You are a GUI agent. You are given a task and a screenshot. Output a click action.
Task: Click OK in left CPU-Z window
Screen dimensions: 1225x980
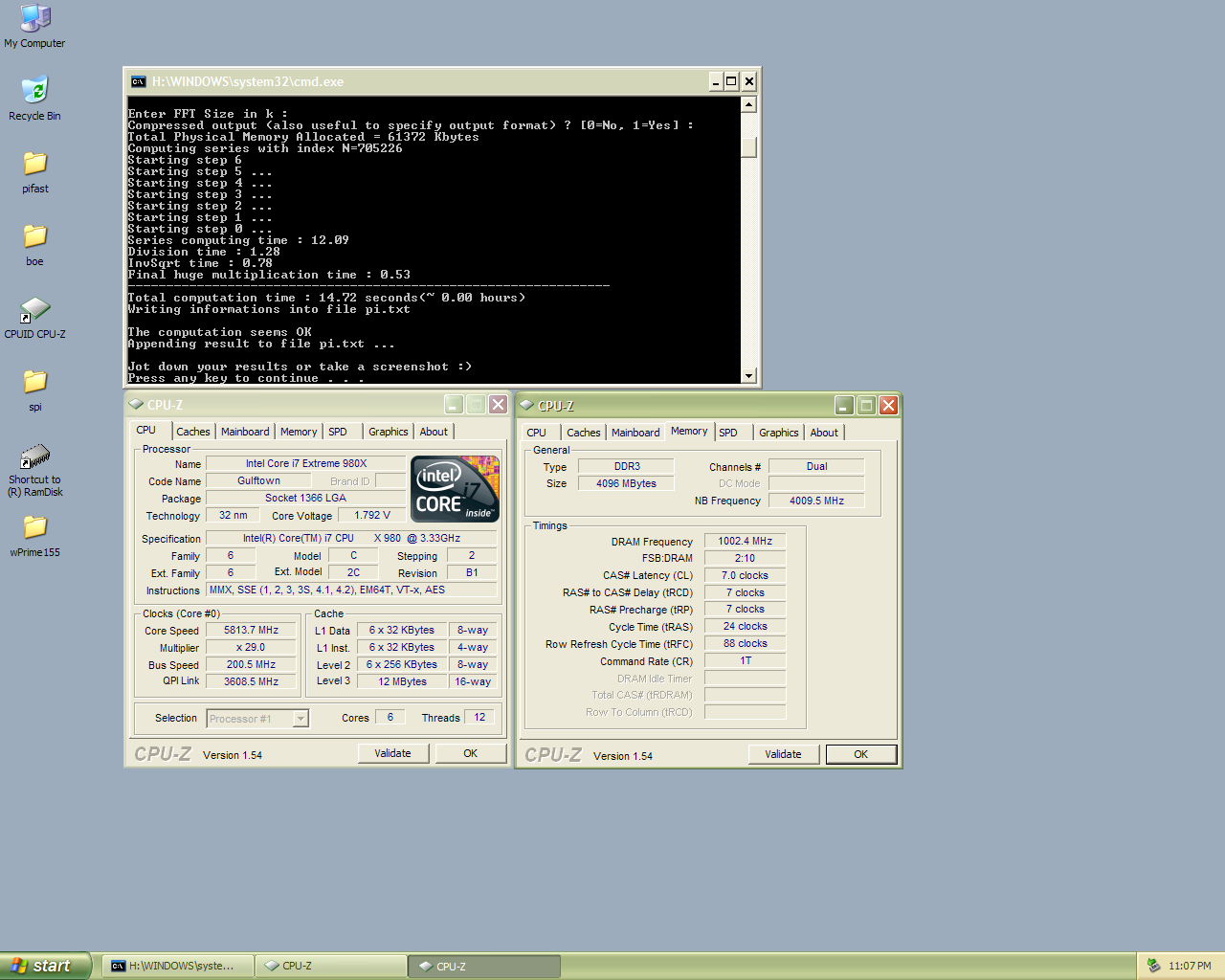coord(471,753)
